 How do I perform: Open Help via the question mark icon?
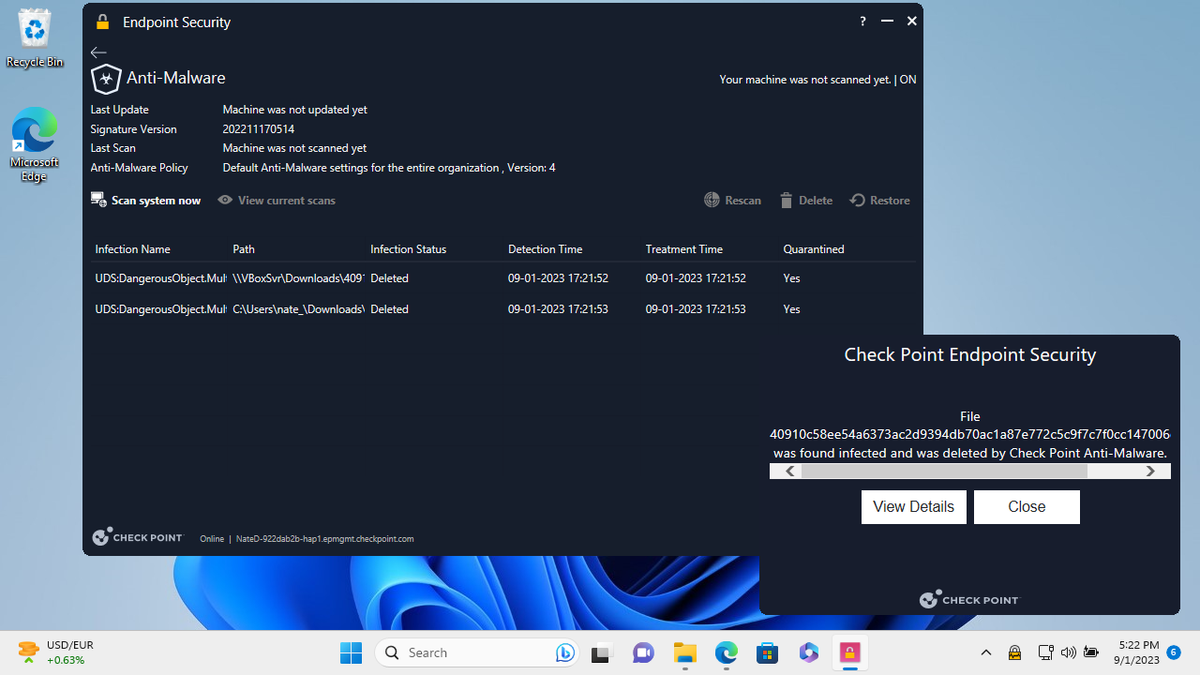point(862,20)
